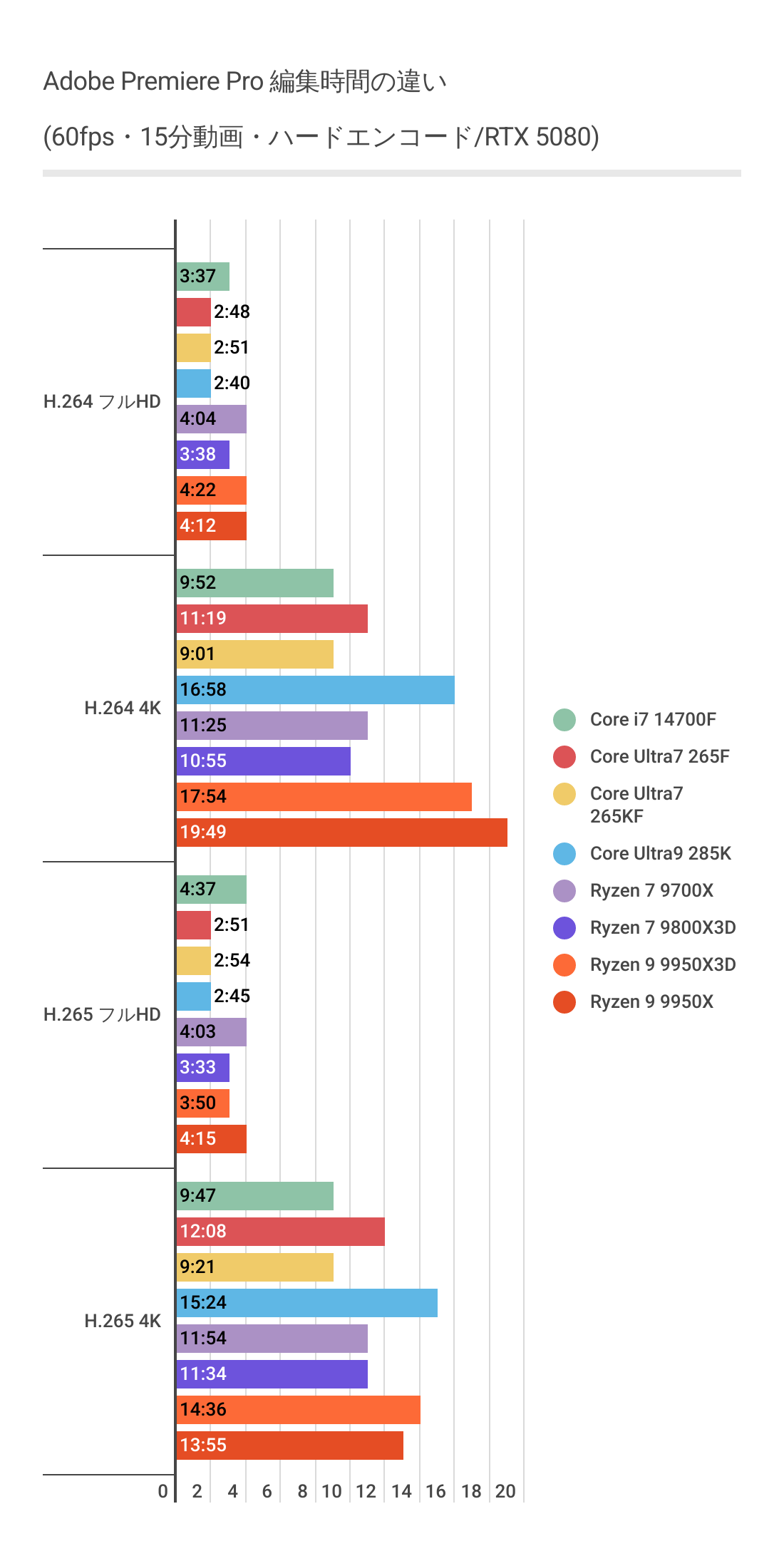Viewport: 784px width, 1551px height.
Task: Click the green 3:37 bar in H.264 フルHD
Action: coord(203,276)
